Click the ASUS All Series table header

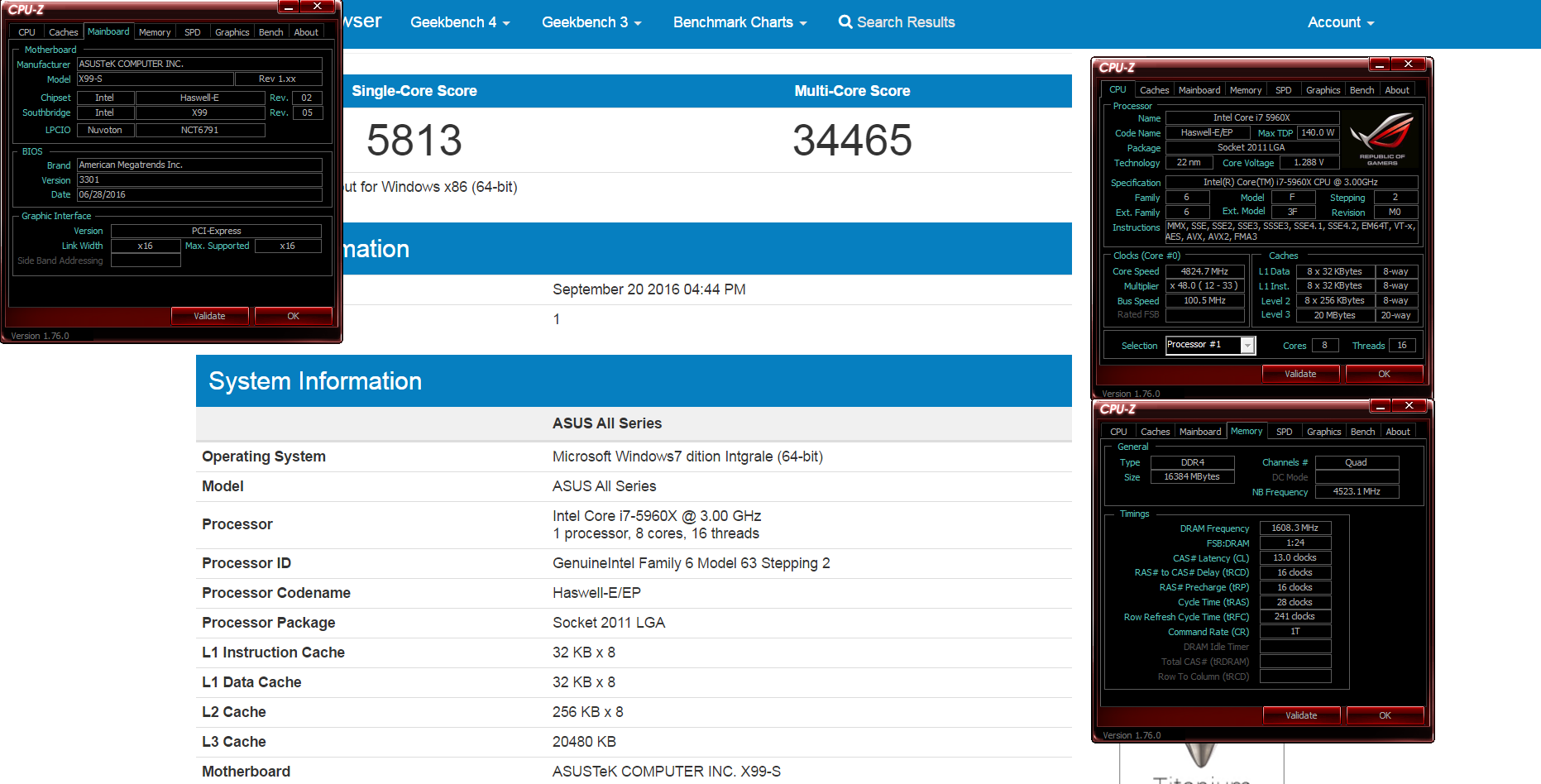pos(607,423)
